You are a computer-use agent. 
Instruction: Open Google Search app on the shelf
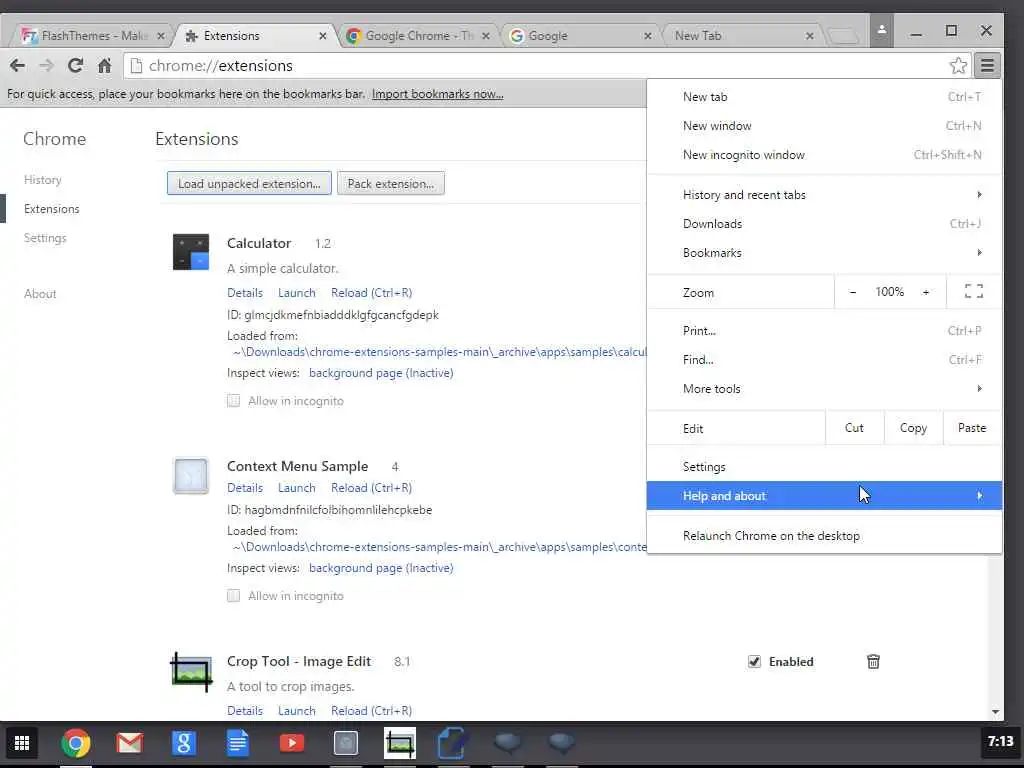point(184,743)
